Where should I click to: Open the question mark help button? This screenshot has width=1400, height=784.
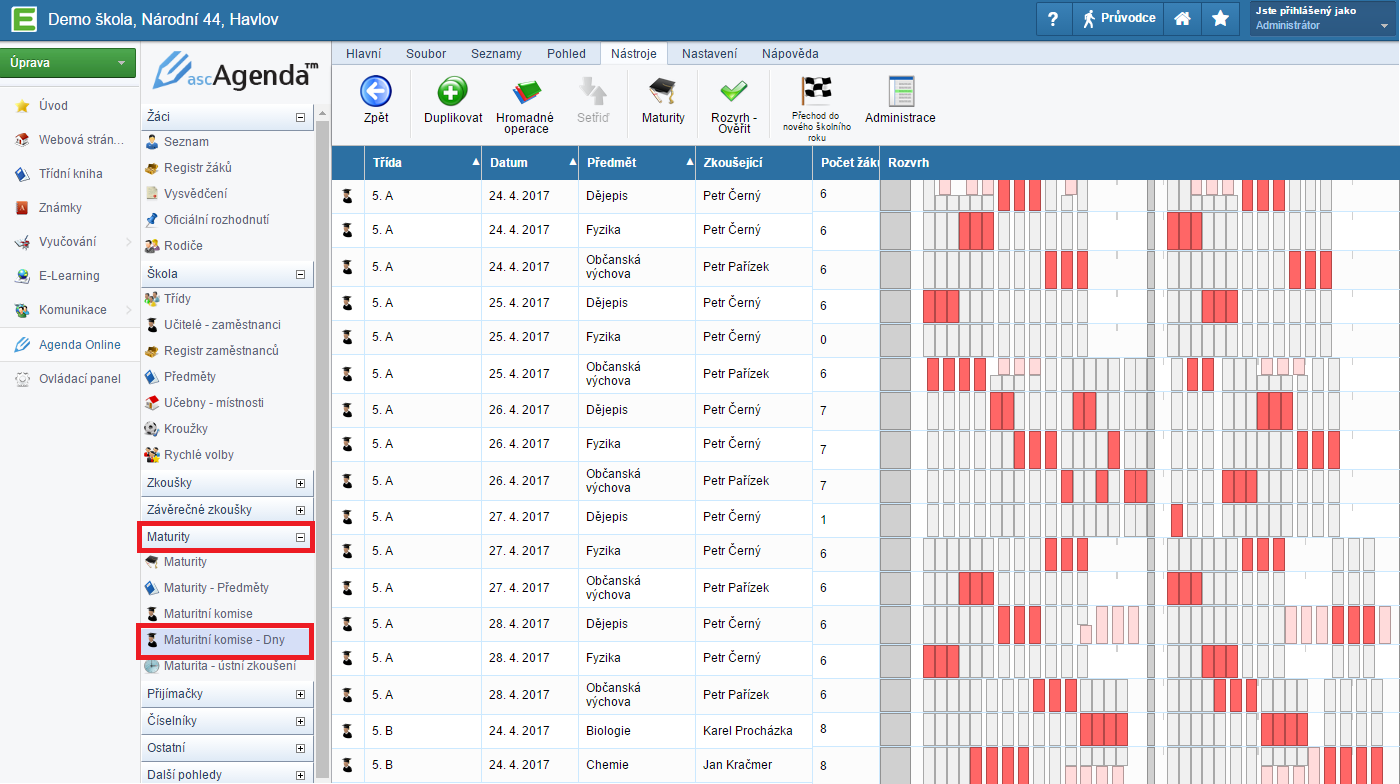(x=1052, y=19)
